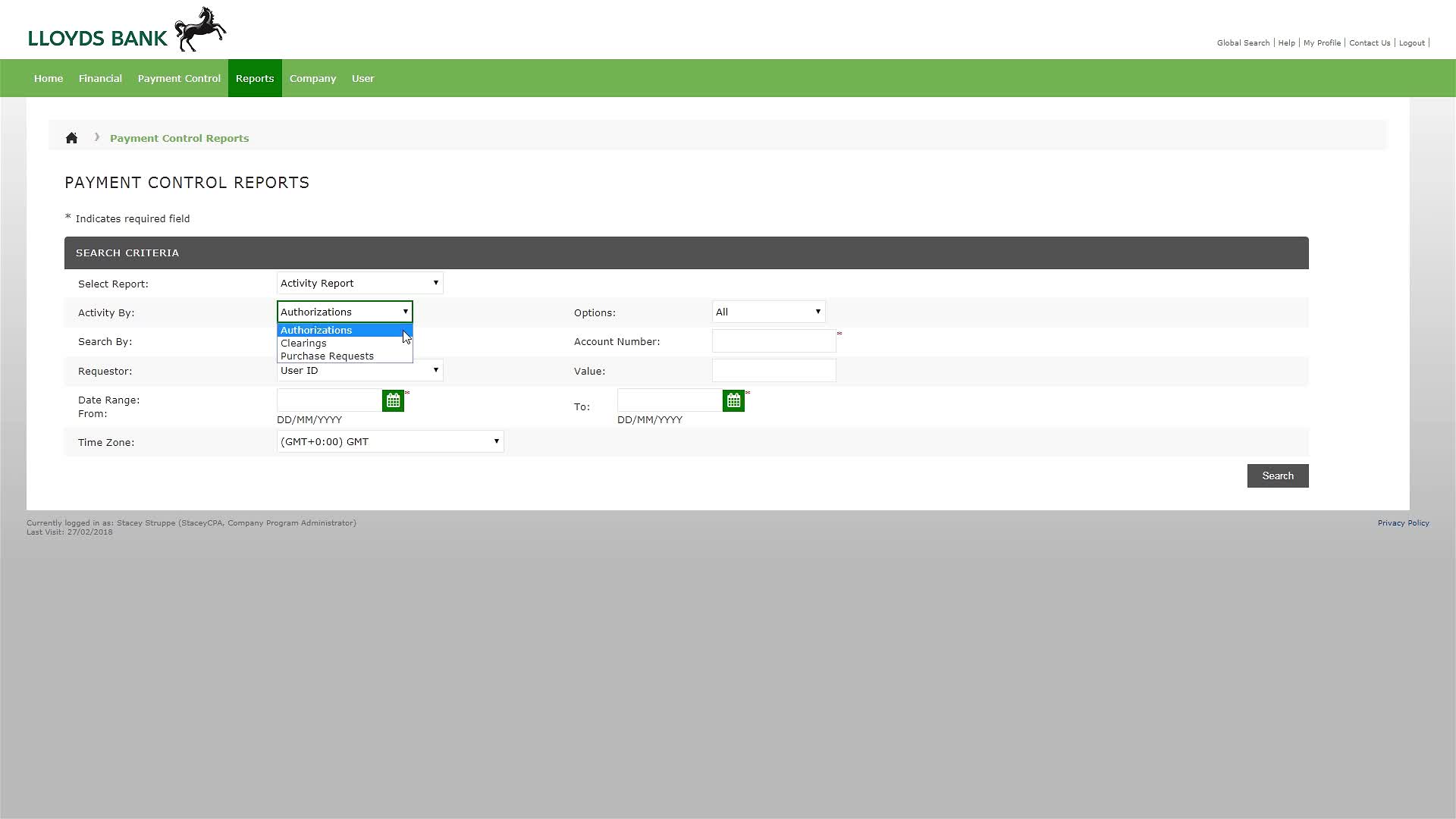Click the Value input field
The width and height of the screenshot is (1456, 819).
773,371
